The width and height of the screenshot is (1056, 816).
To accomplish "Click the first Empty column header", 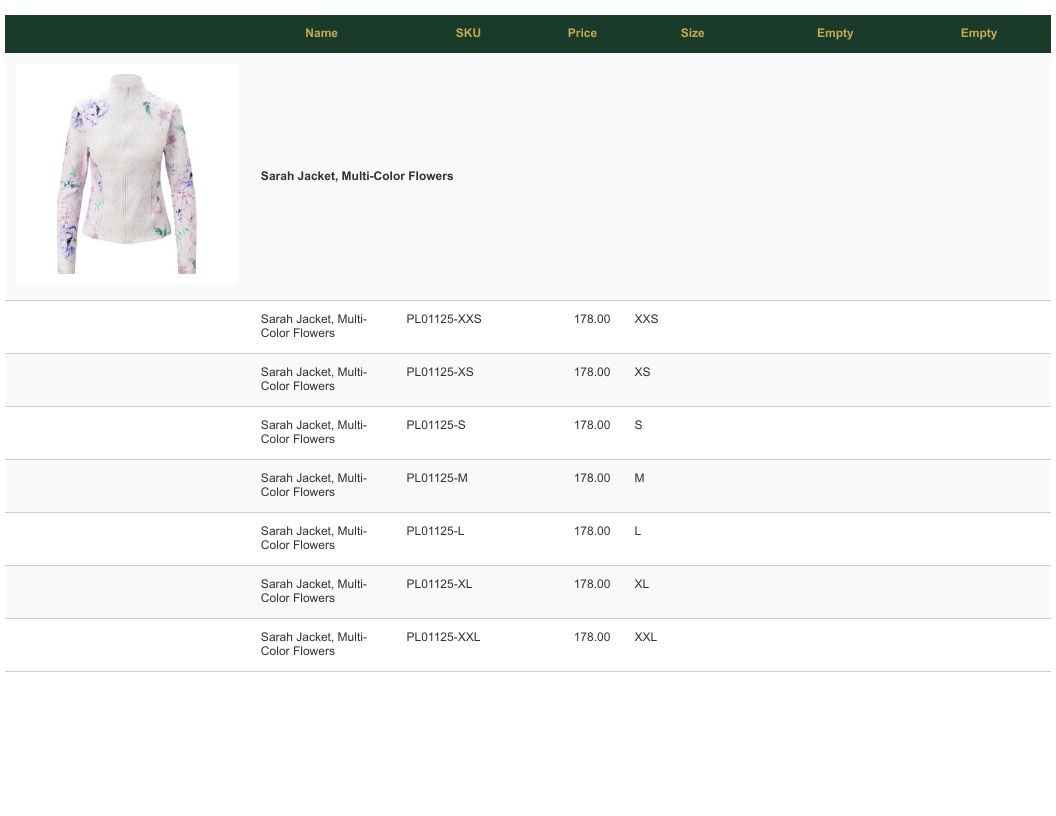I will coord(835,33).
